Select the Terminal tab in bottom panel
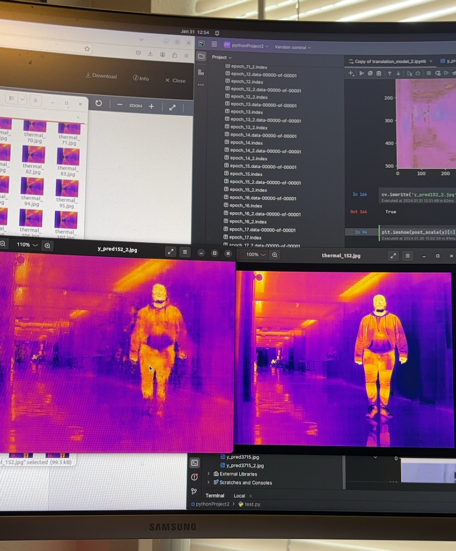Screen dimensions: 456x551 [215, 495]
